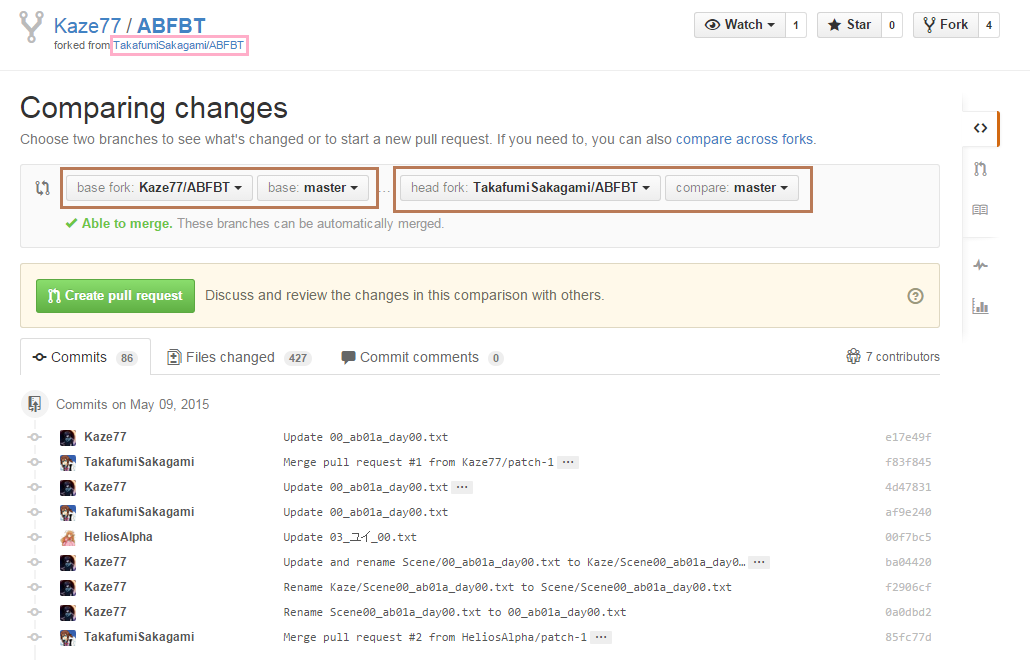Open commit hash ba04420

908,562
